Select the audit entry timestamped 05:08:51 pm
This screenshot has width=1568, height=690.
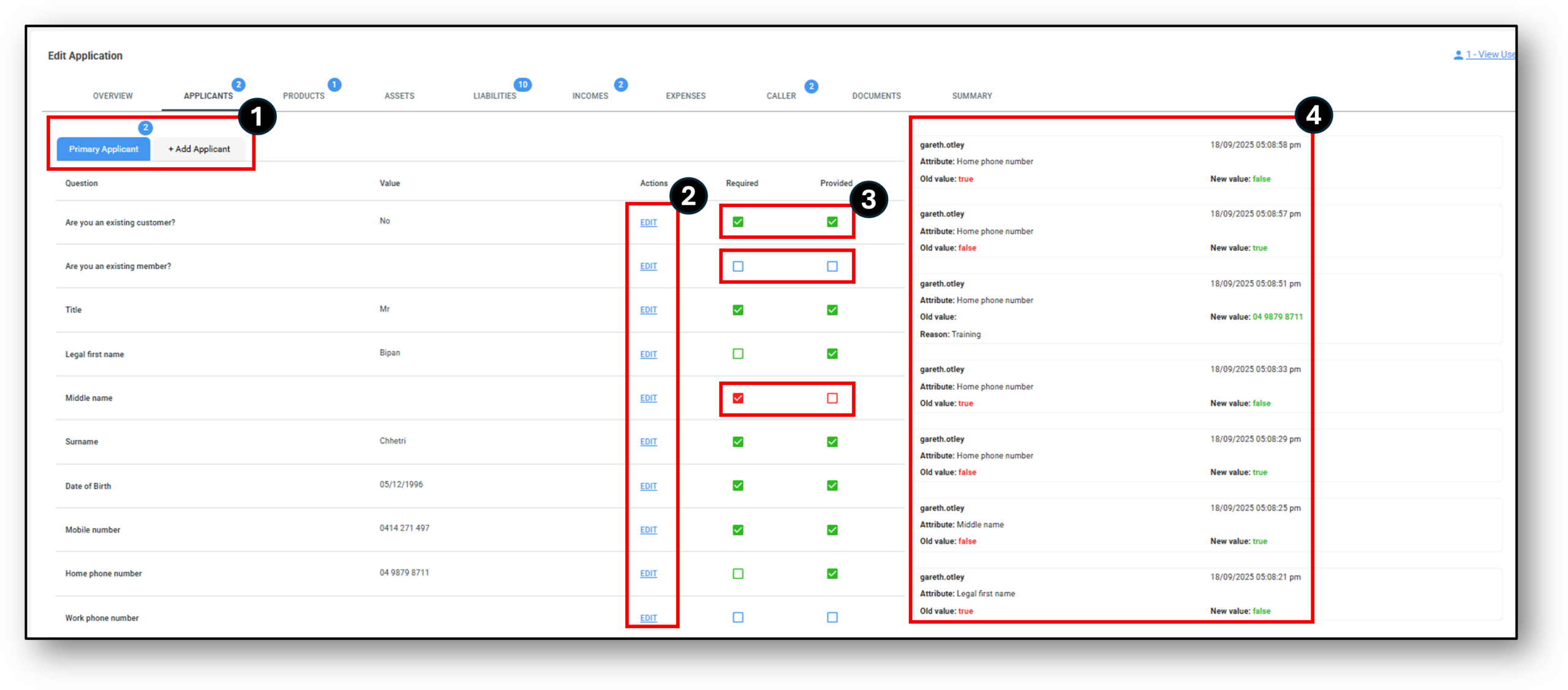1109,309
